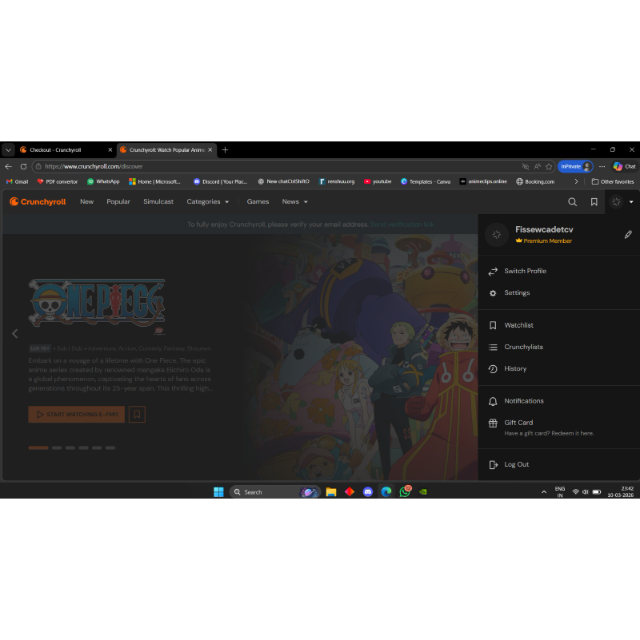Screen dimensions: 640x640
Task: Open WhatsApp from the Windows taskbar
Action: pos(405,492)
